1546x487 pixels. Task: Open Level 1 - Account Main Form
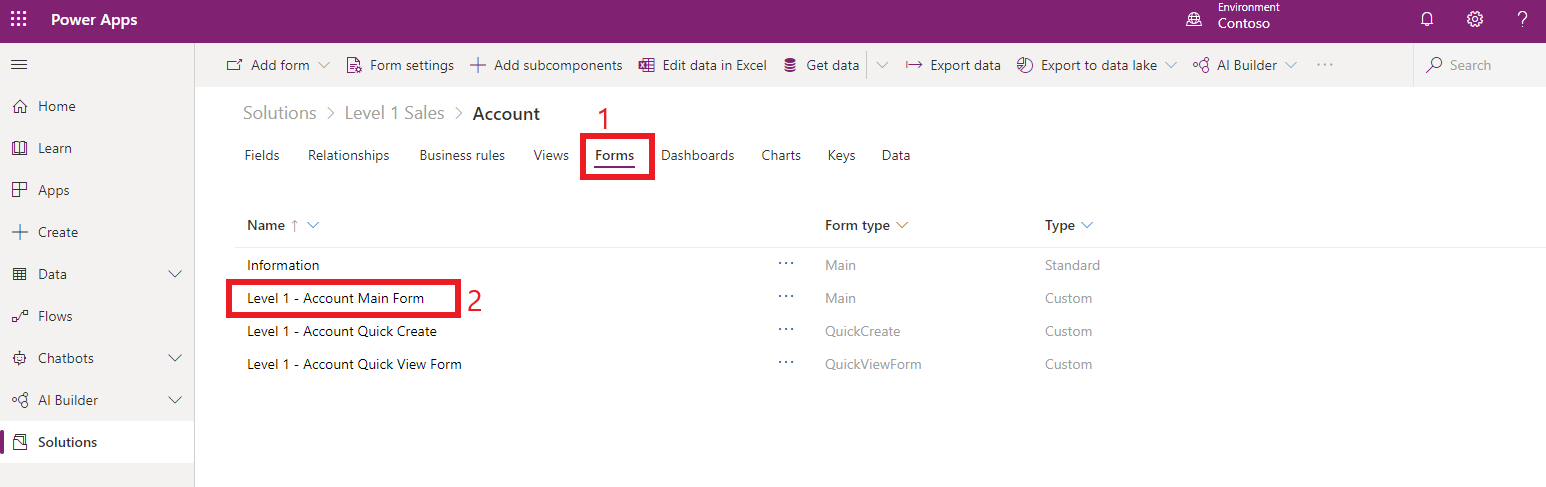(336, 298)
